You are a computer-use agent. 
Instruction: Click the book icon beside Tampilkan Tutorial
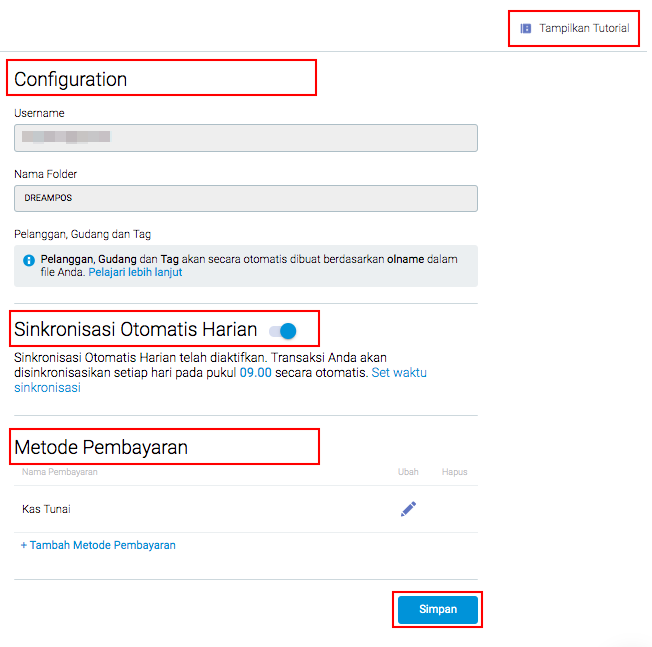(526, 29)
